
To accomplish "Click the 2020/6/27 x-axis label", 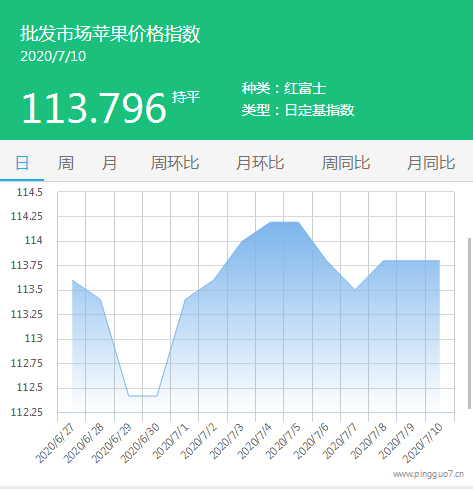I will 55,444.
